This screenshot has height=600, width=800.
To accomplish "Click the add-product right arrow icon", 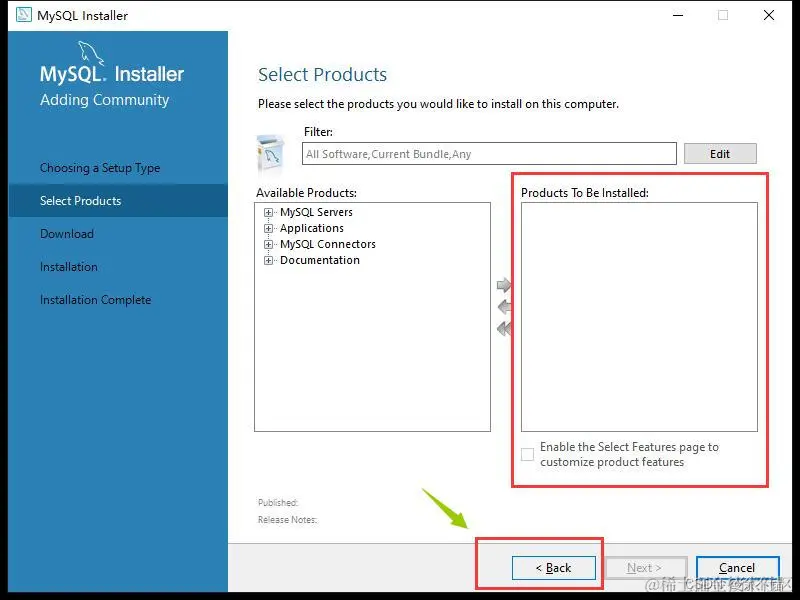I will pos(504,284).
